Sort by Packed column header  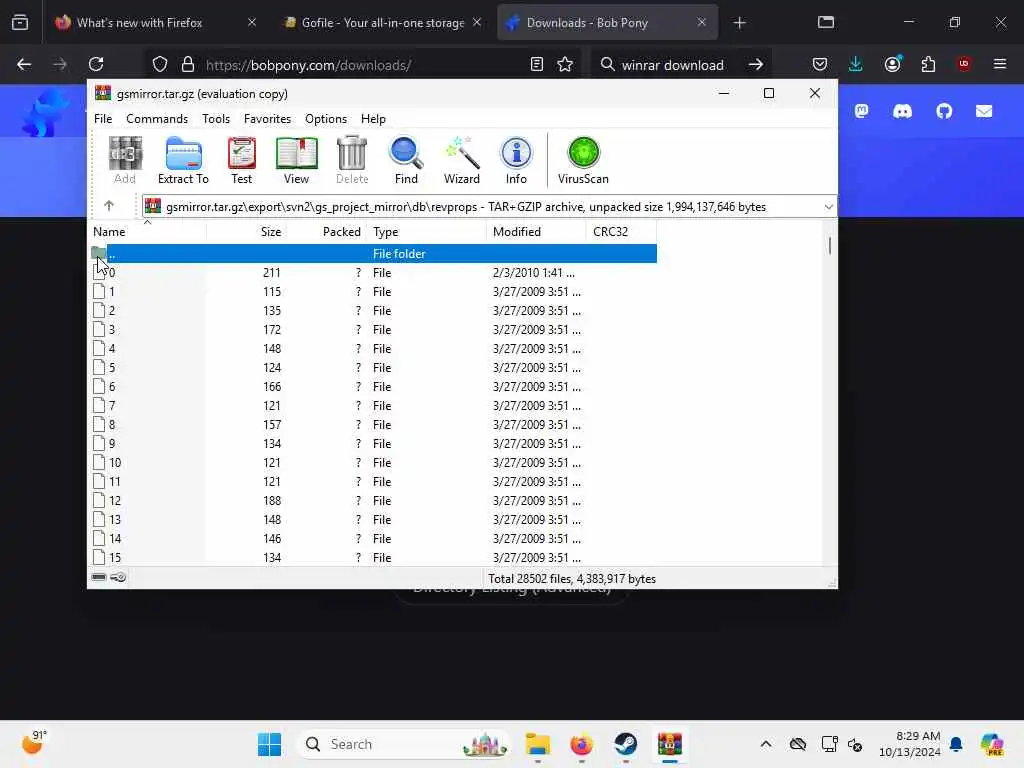[327, 232]
